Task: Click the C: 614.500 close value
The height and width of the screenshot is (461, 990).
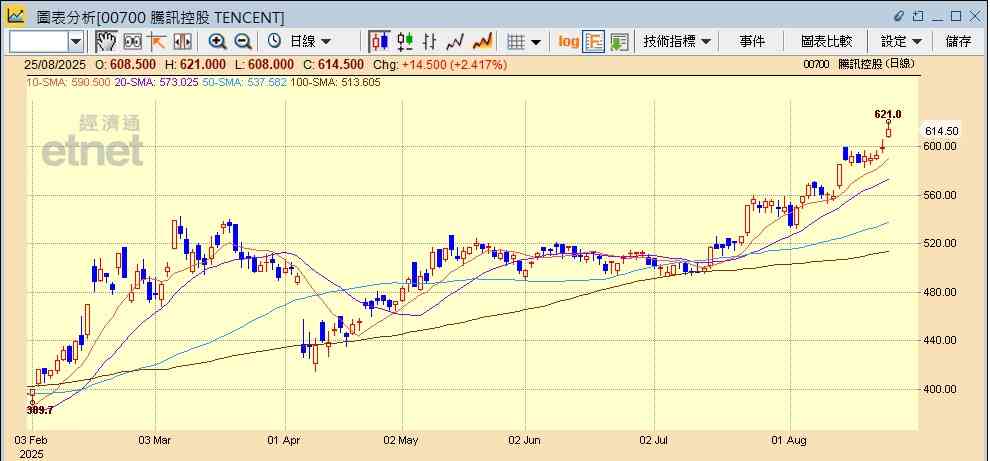Action: pos(334,64)
